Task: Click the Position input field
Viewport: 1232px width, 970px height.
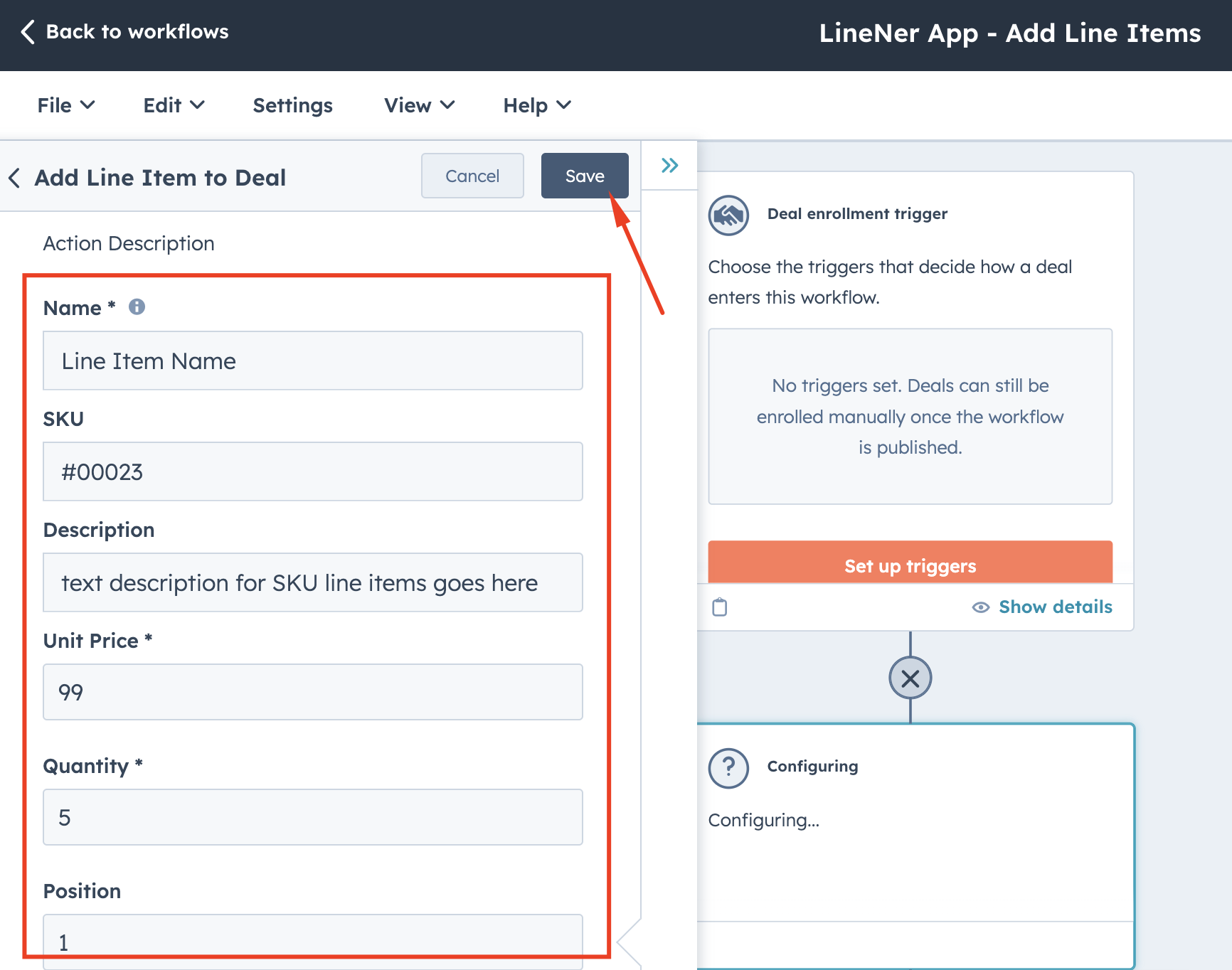Action: [x=313, y=942]
